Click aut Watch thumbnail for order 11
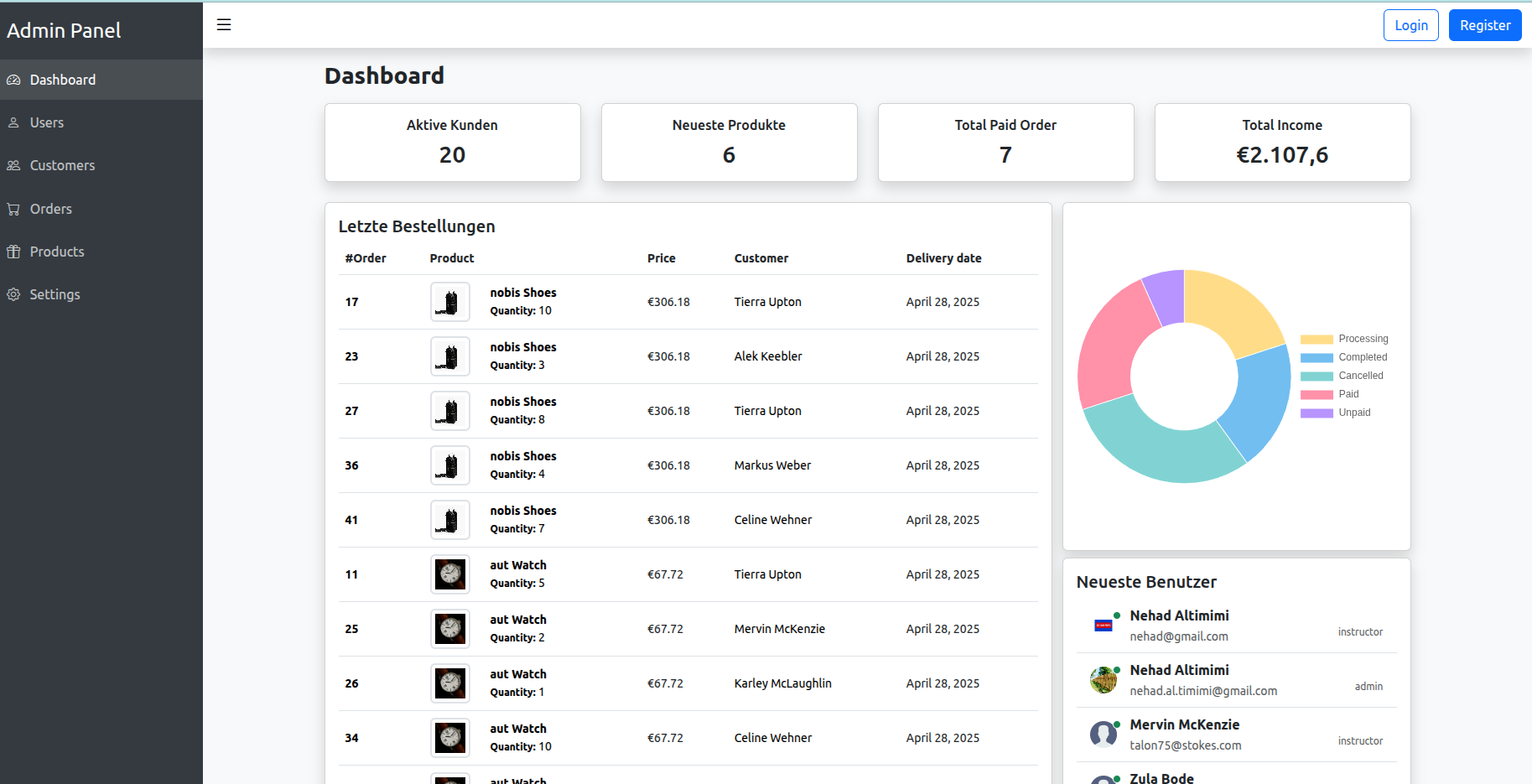 (450, 574)
